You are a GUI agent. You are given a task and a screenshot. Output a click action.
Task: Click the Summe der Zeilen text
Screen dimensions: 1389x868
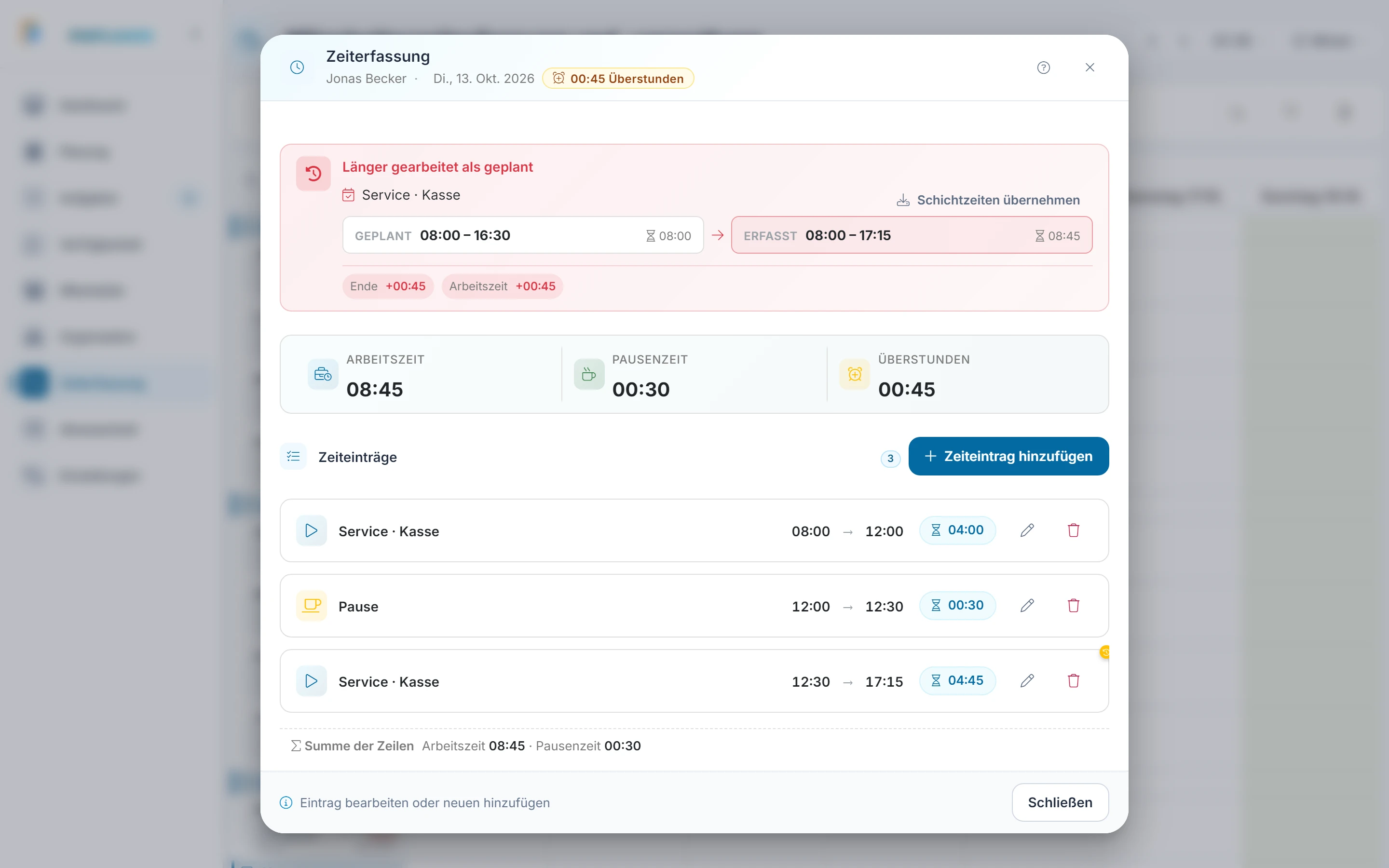point(359,746)
